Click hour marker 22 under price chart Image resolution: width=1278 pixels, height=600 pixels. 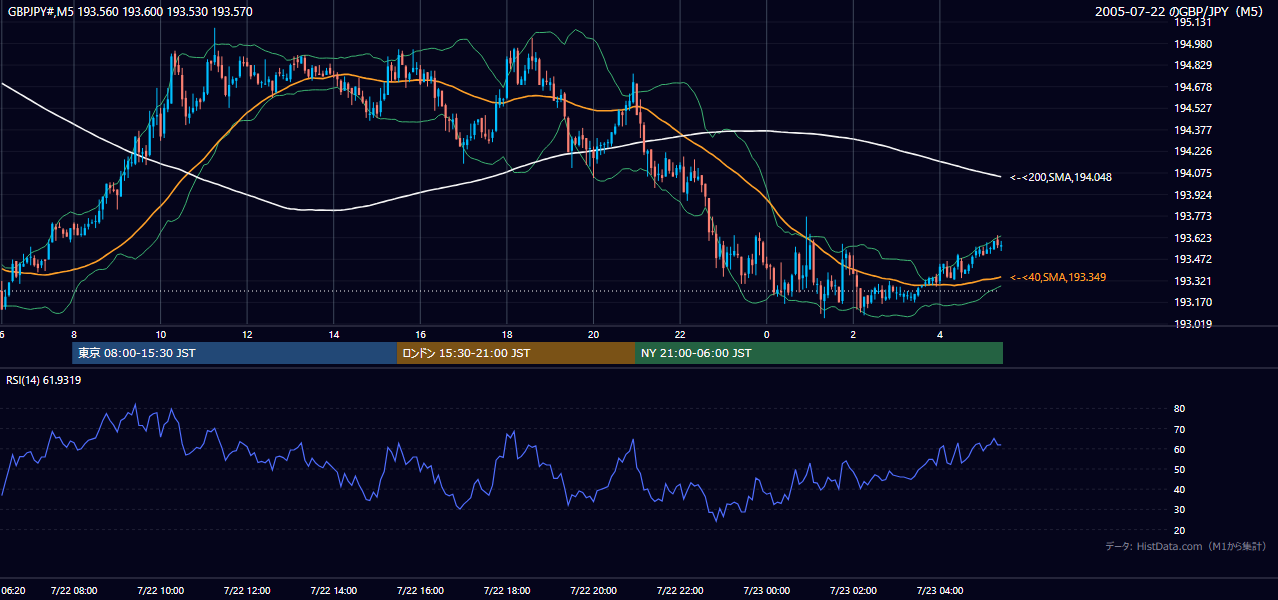[x=680, y=334]
